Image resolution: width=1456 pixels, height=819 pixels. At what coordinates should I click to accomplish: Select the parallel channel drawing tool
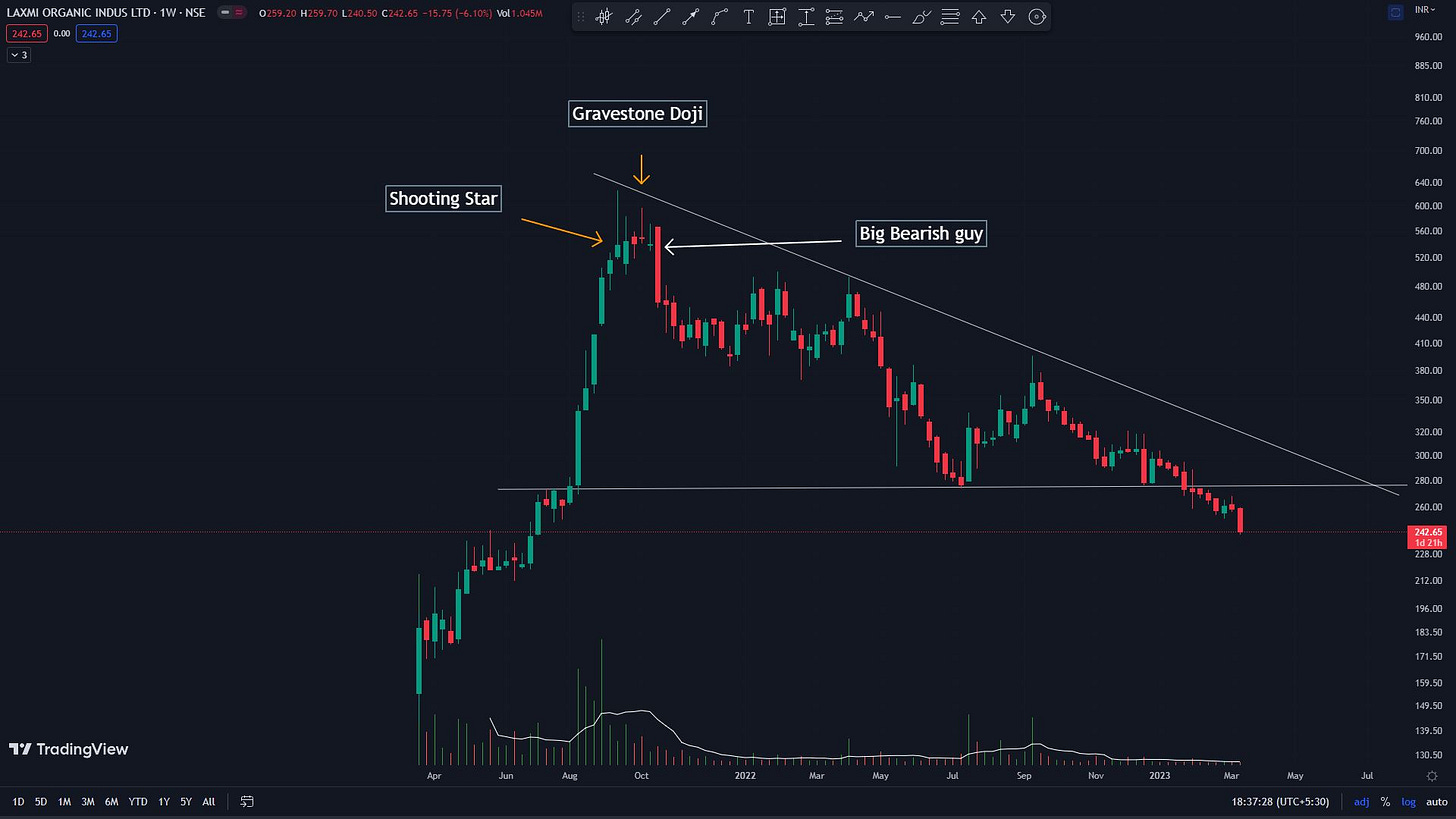(633, 17)
